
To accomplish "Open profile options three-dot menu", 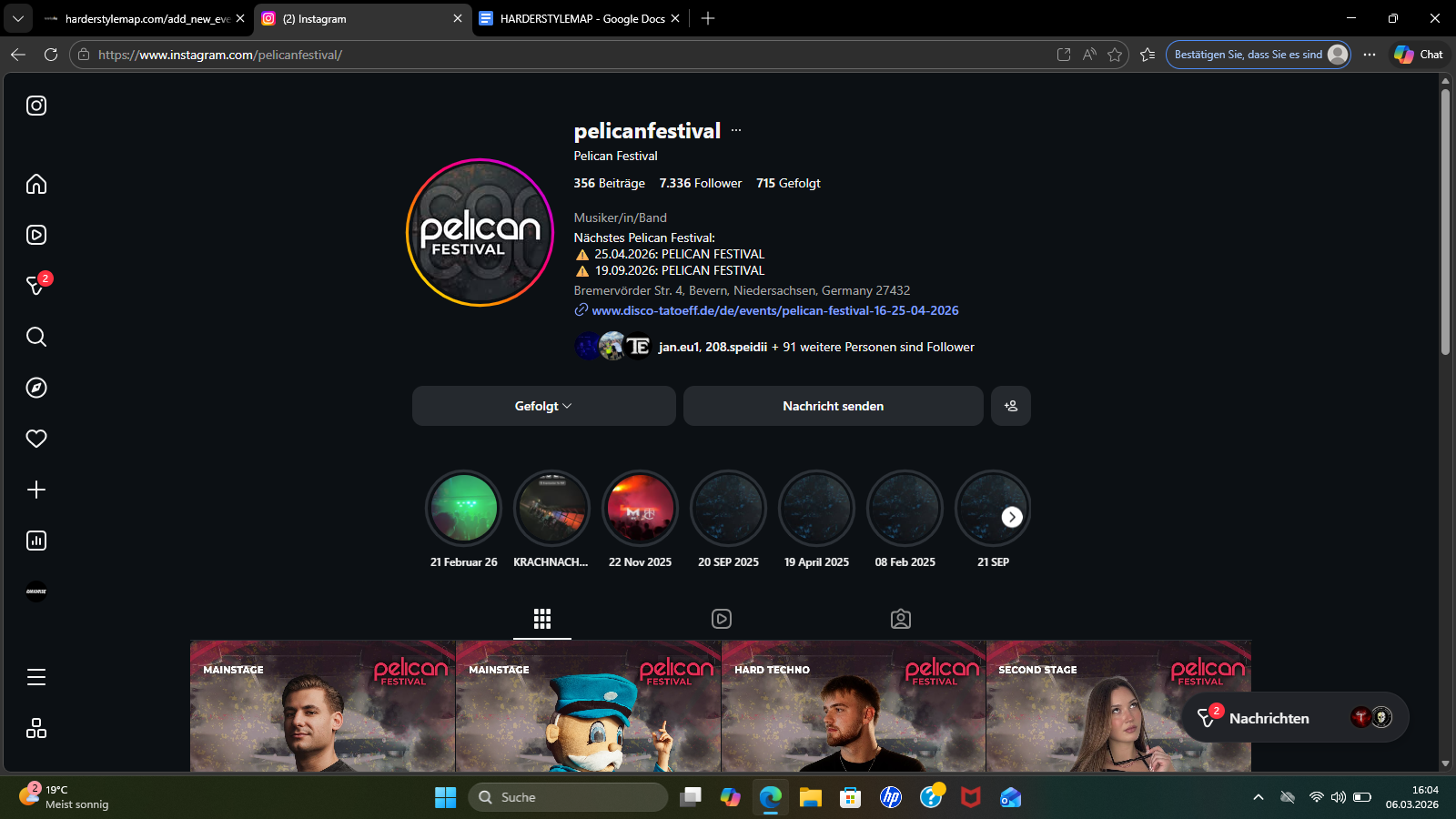I will pyautogui.click(x=736, y=130).
